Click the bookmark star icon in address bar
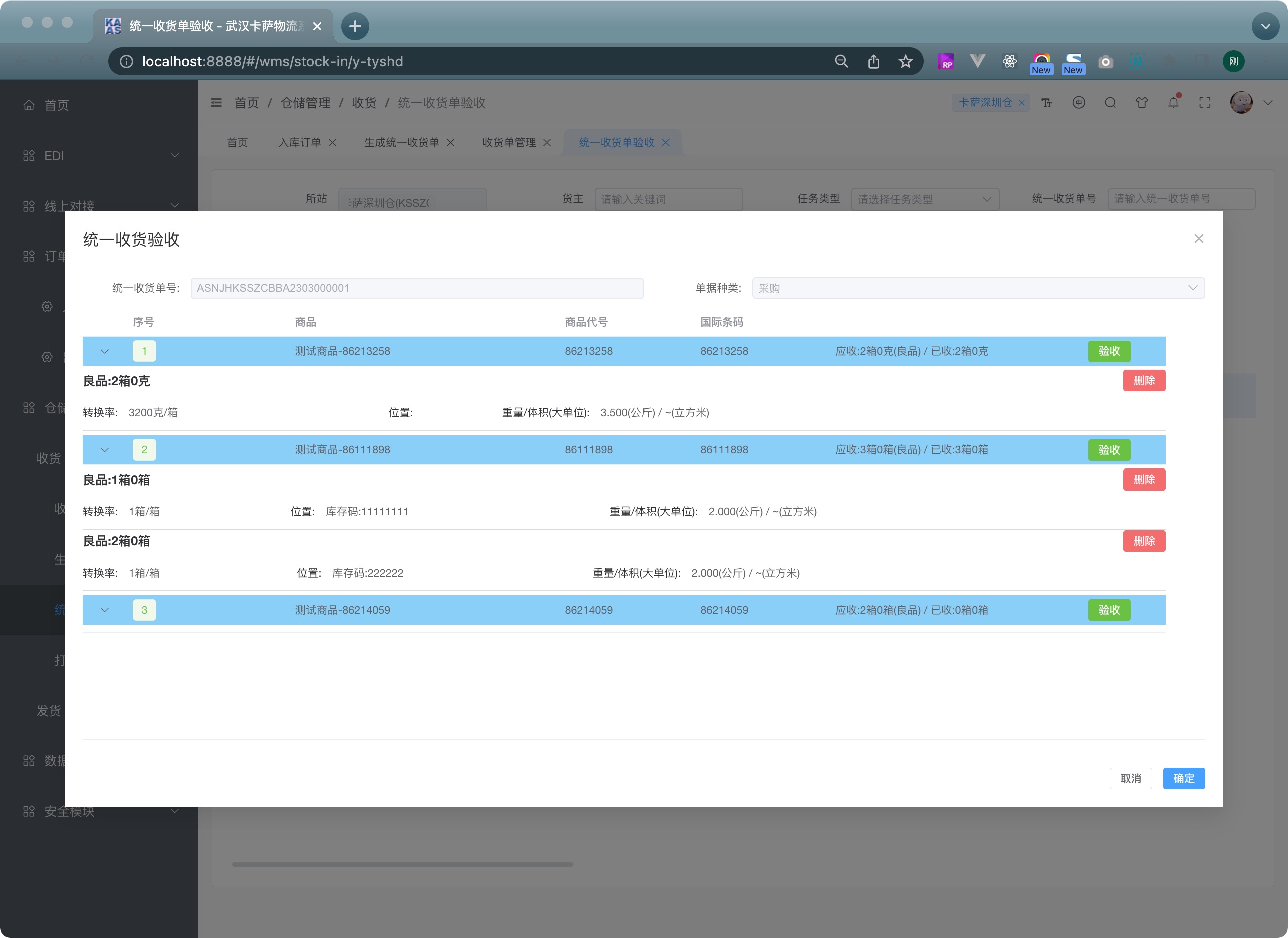 (x=905, y=62)
